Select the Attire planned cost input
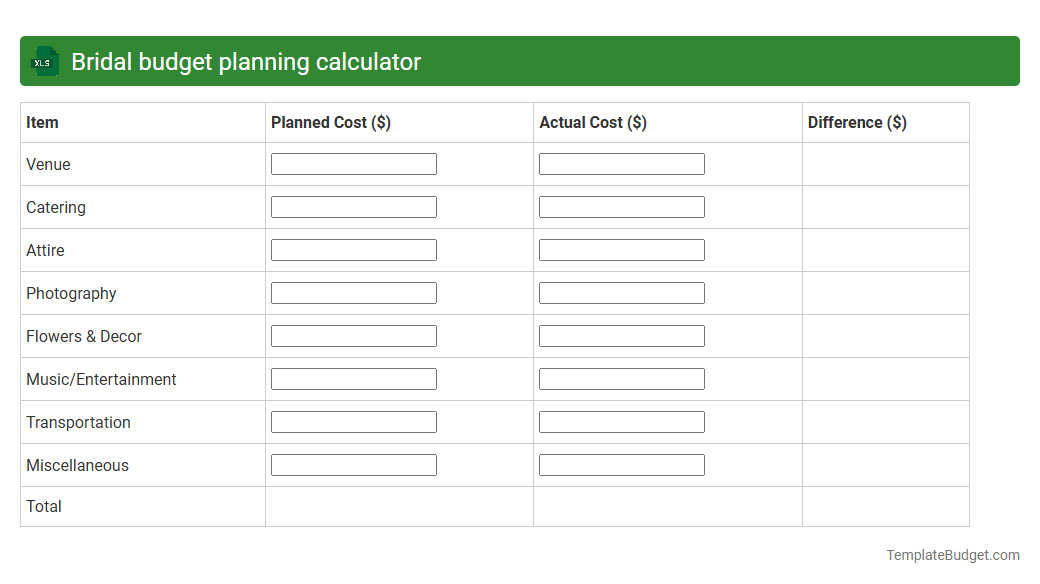1040x584 pixels. tap(353, 249)
